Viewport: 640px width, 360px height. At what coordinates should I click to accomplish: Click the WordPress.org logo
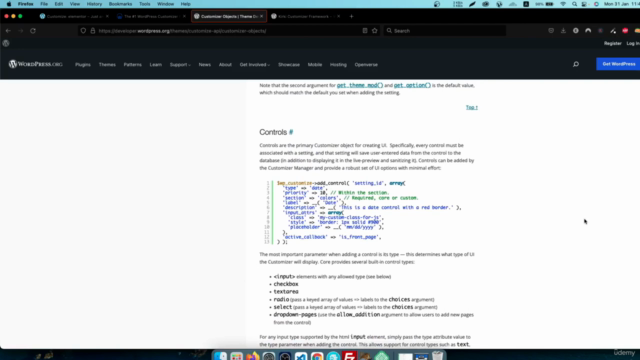click(x=36, y=64)
